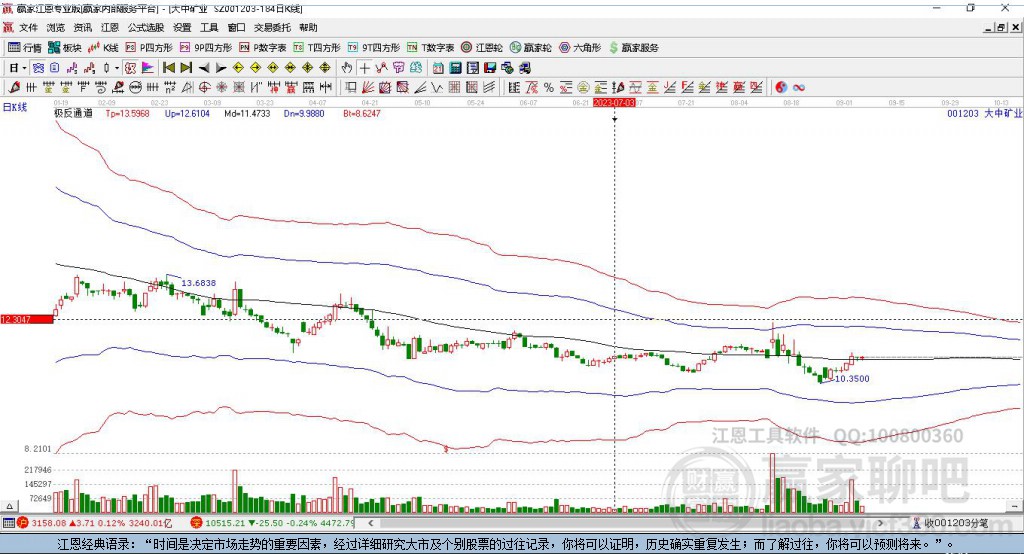The height and width of the screenshot is (554, 1024).
Task: Open the P四方形 tool
Action: pos(149,48)
